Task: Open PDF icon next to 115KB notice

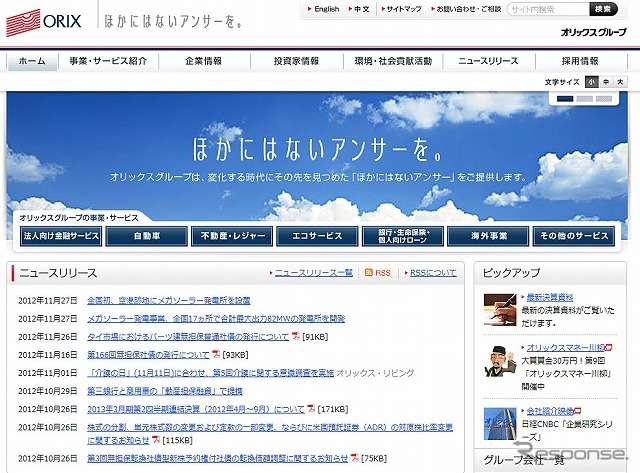Action: click(156, 440)
